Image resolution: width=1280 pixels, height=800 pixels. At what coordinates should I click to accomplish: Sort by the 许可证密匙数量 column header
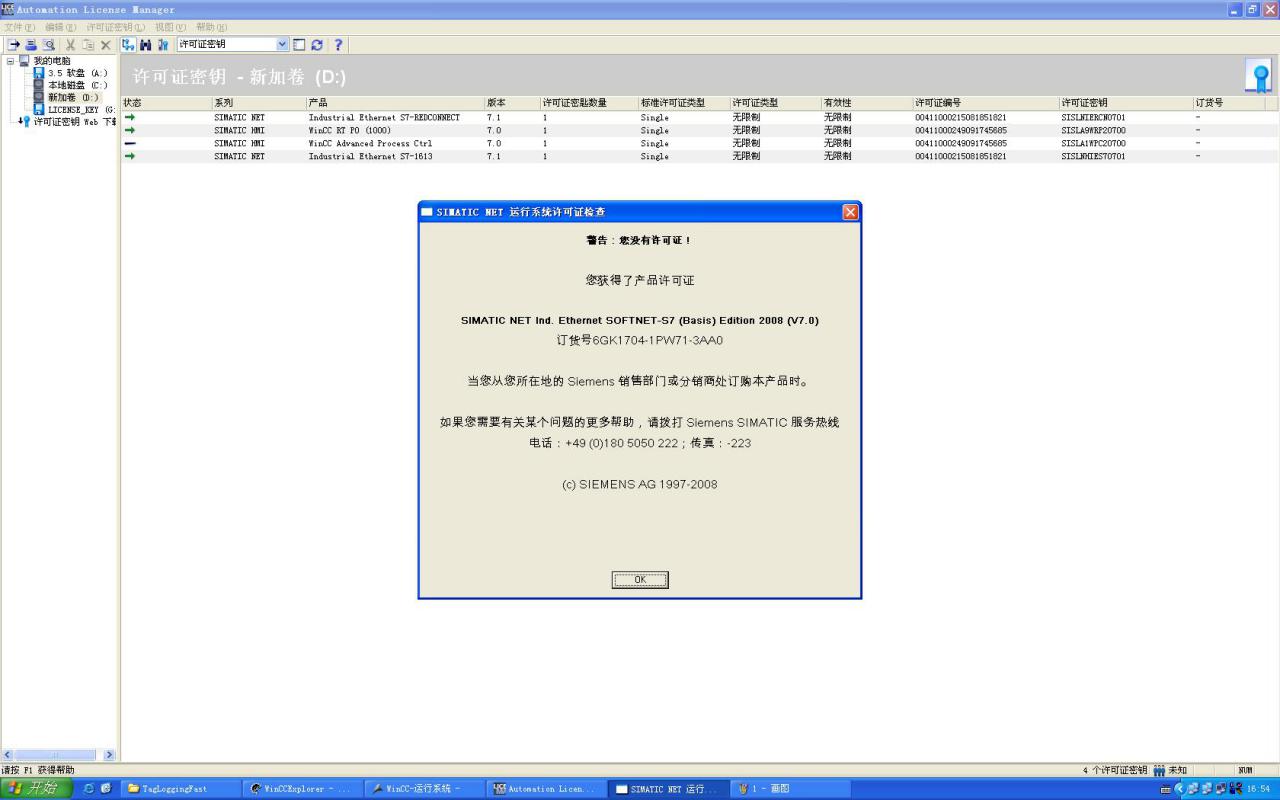click(589, 103)
